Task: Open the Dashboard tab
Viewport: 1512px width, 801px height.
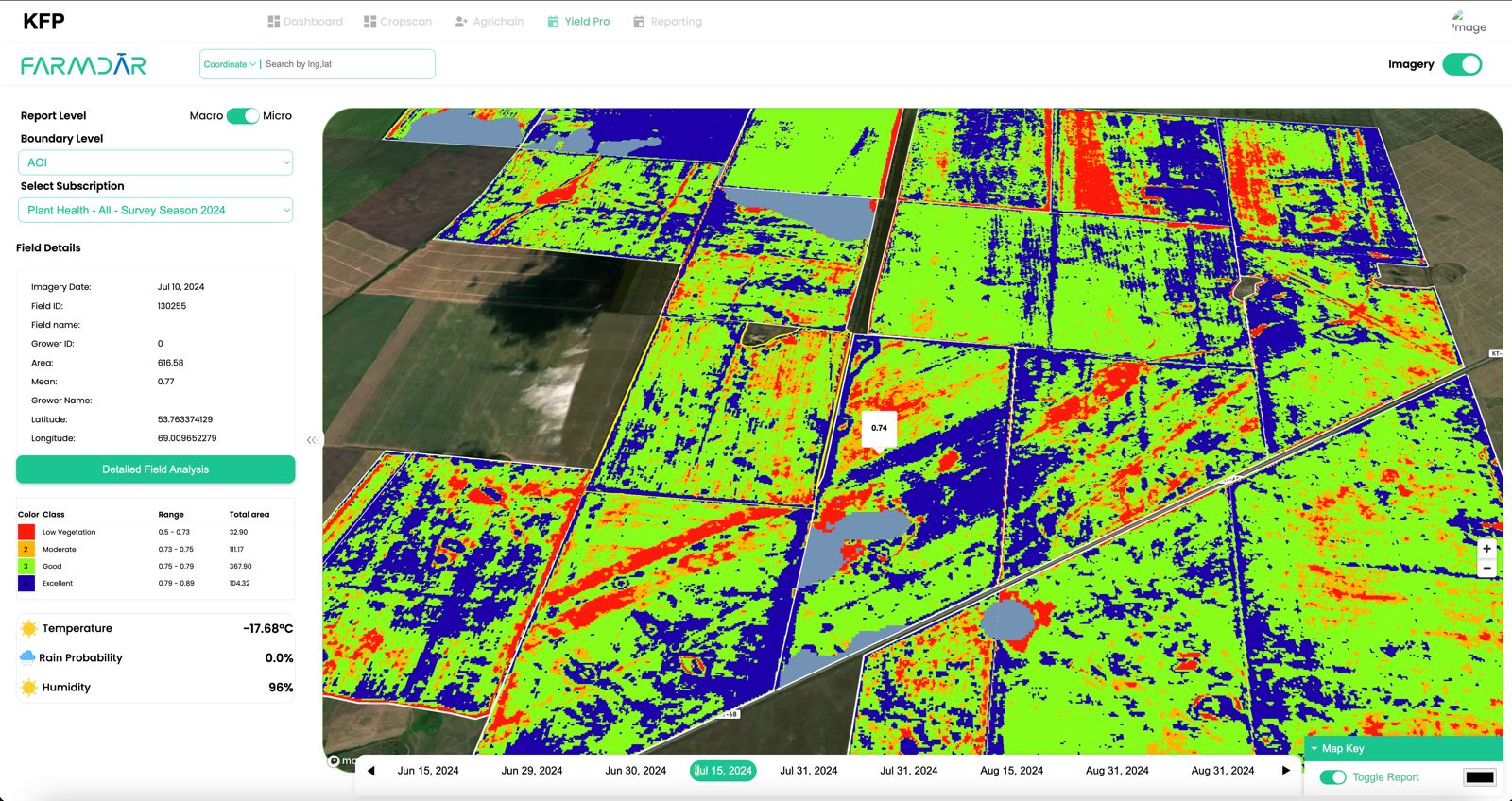Action: click(305, 21)
